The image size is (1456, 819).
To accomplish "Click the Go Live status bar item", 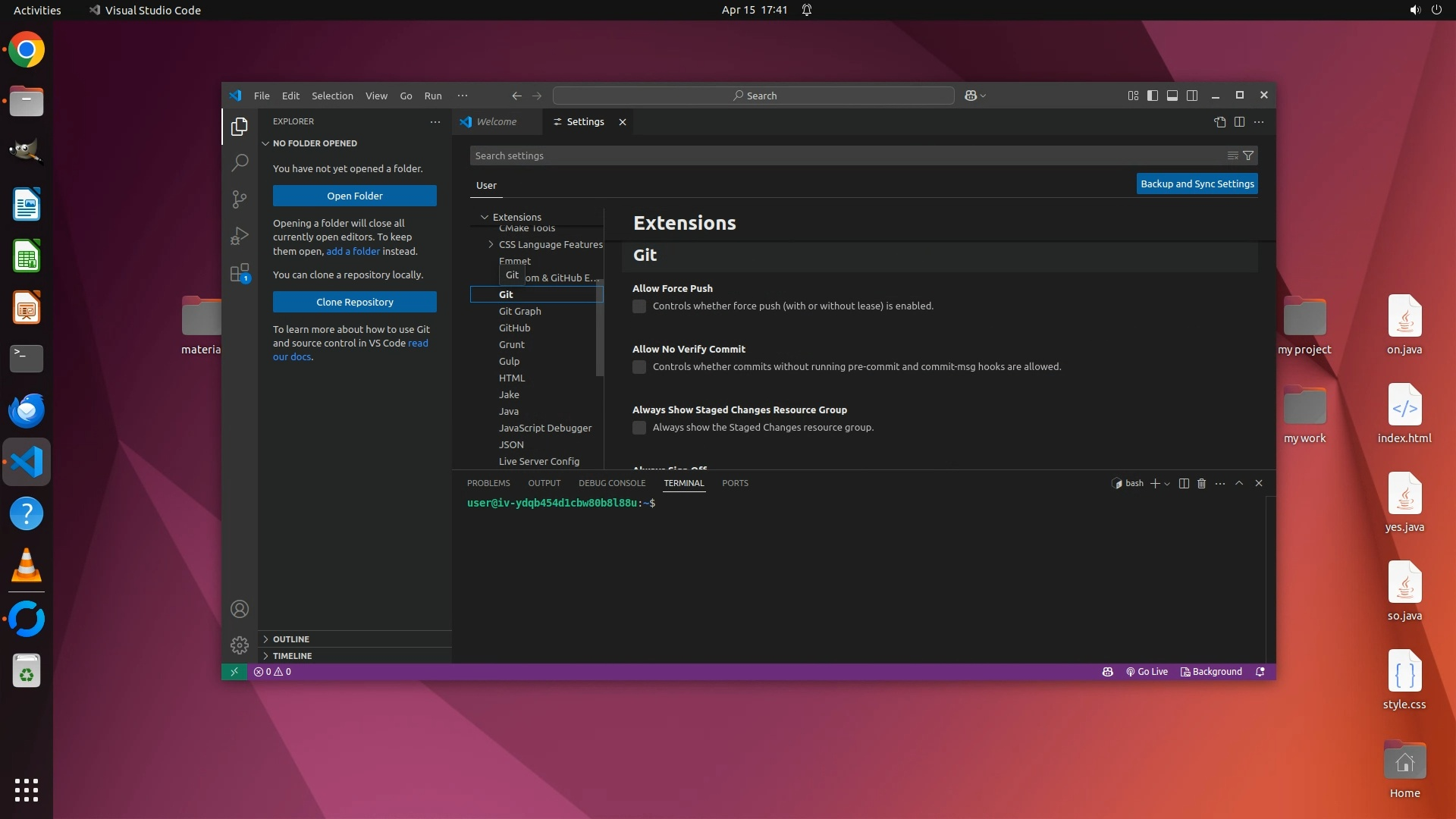I will point(1147,672).
